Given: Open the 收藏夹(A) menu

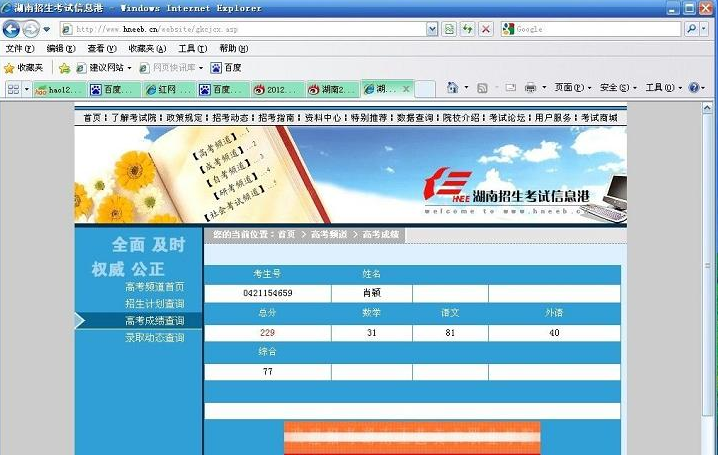Looking at the screenshot, I should point(147,49).
